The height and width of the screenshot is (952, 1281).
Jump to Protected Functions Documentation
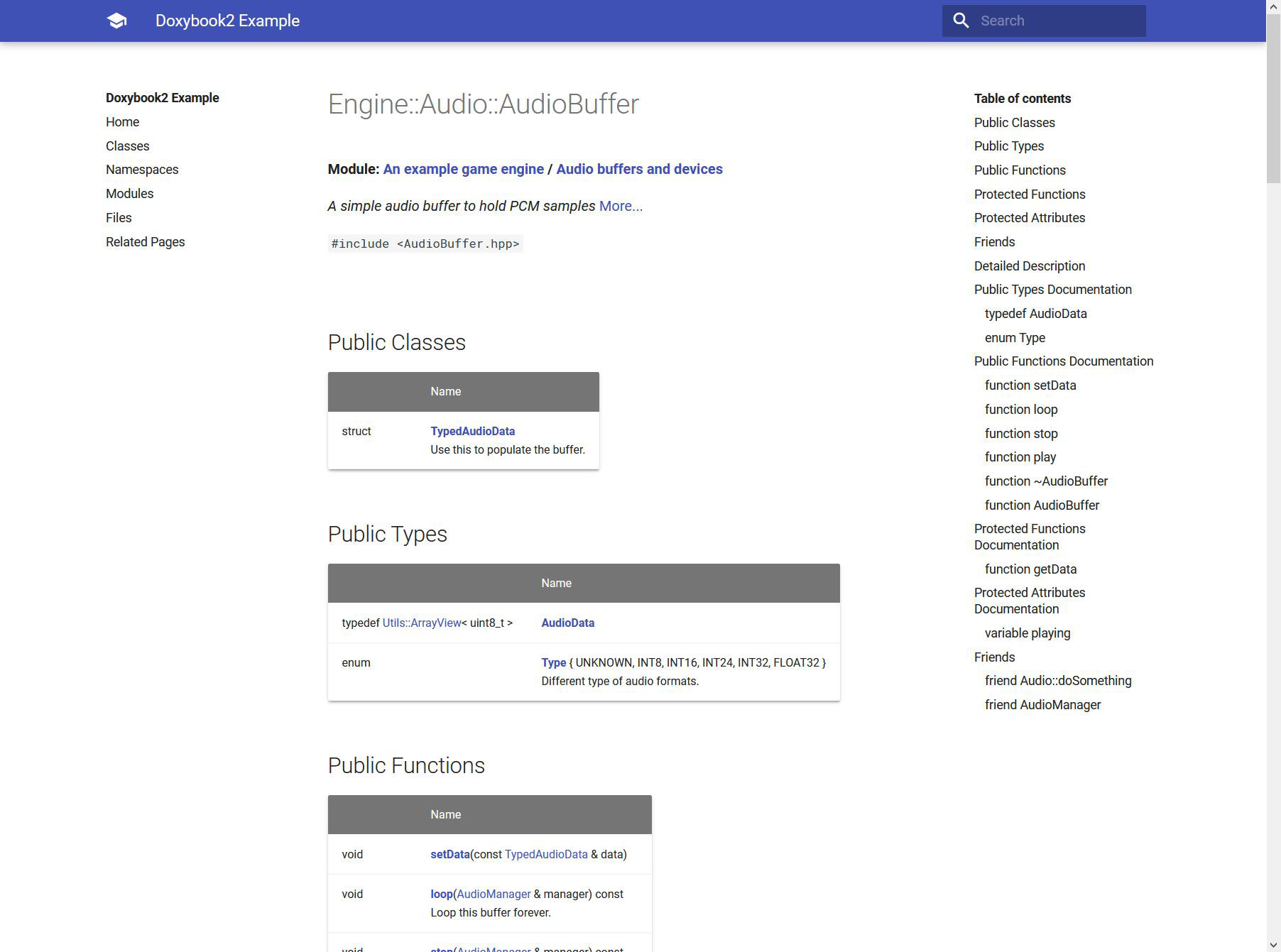tap(1030, 537)
